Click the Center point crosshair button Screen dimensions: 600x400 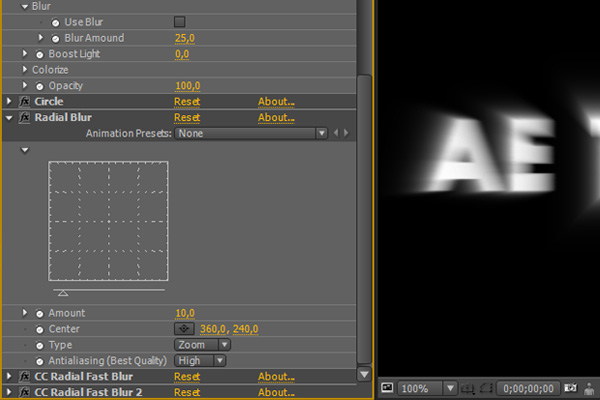[x=184, y=329]
